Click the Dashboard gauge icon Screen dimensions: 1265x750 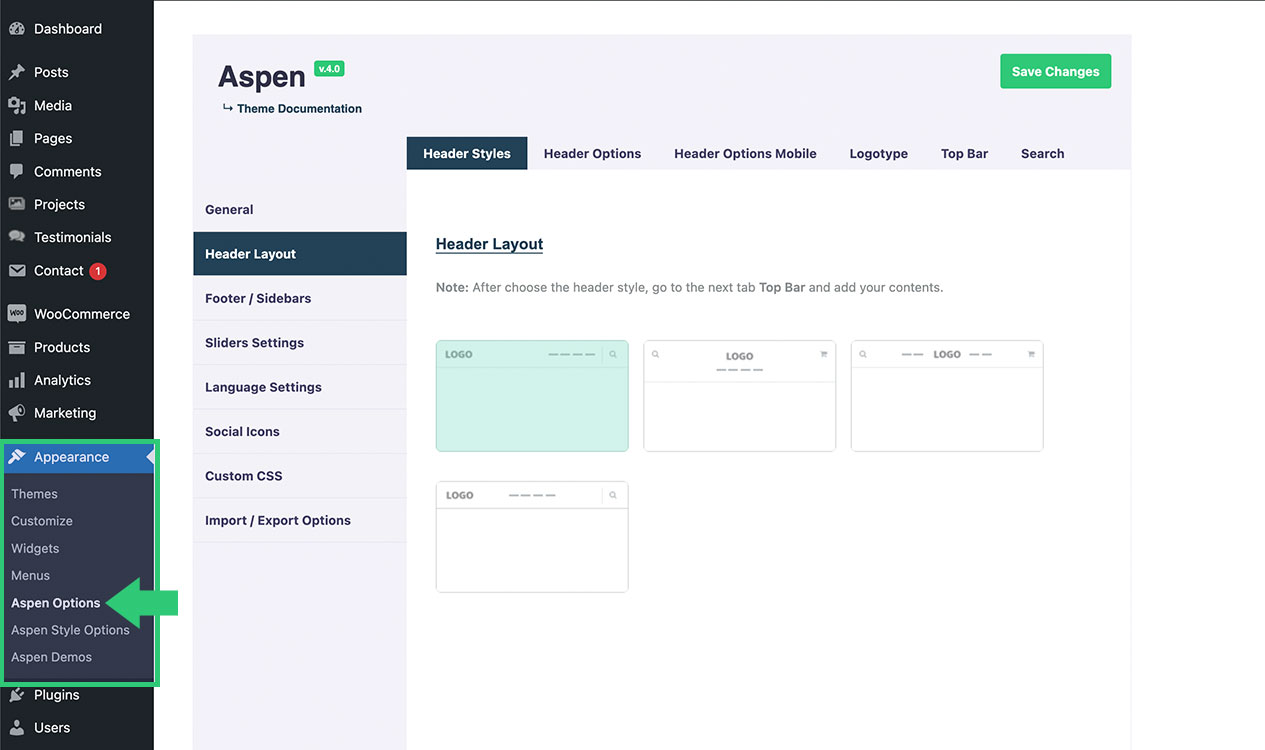(16, 29)
